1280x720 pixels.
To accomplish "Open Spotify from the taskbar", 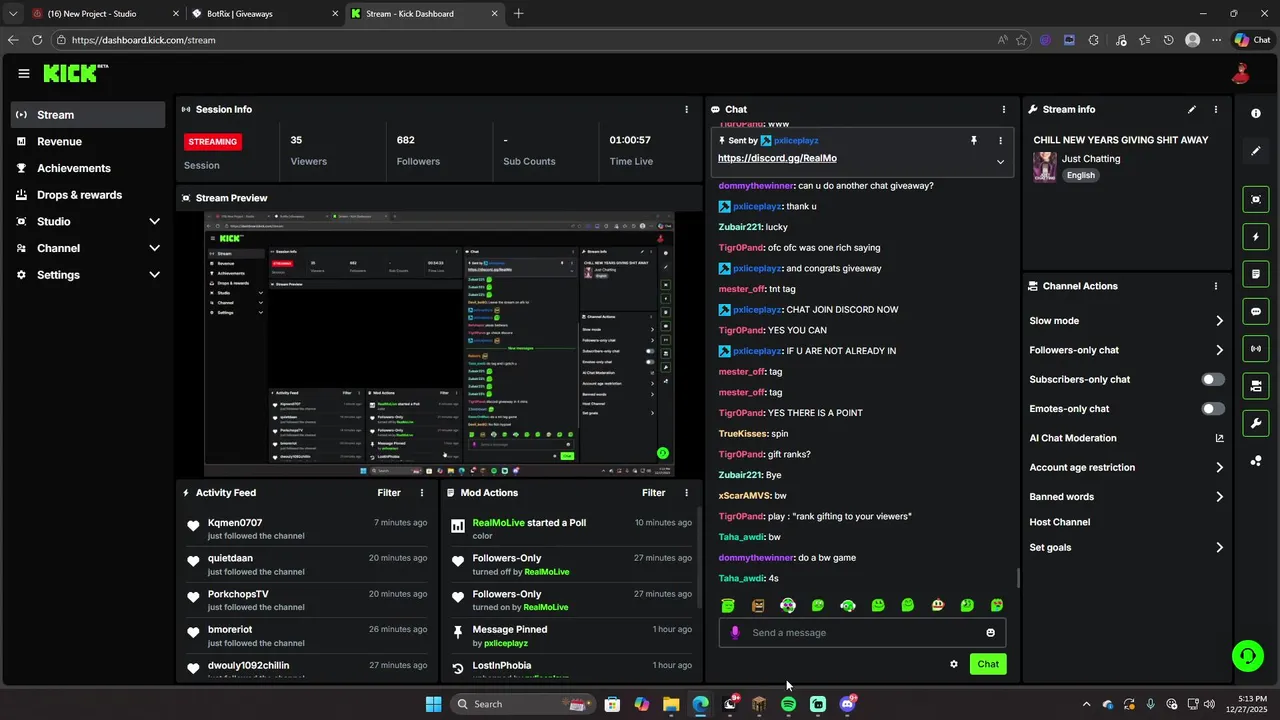I will 788,704.
